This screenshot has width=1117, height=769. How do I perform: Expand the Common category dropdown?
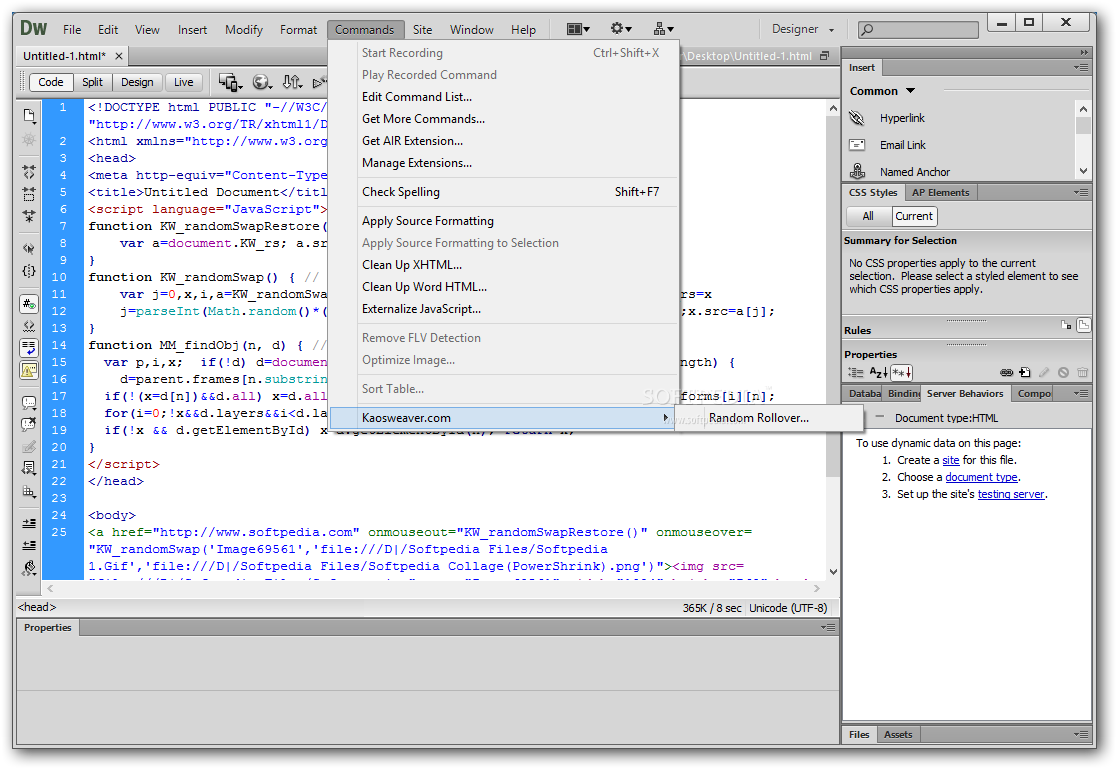pyautogui.click(x=882, y=91)
